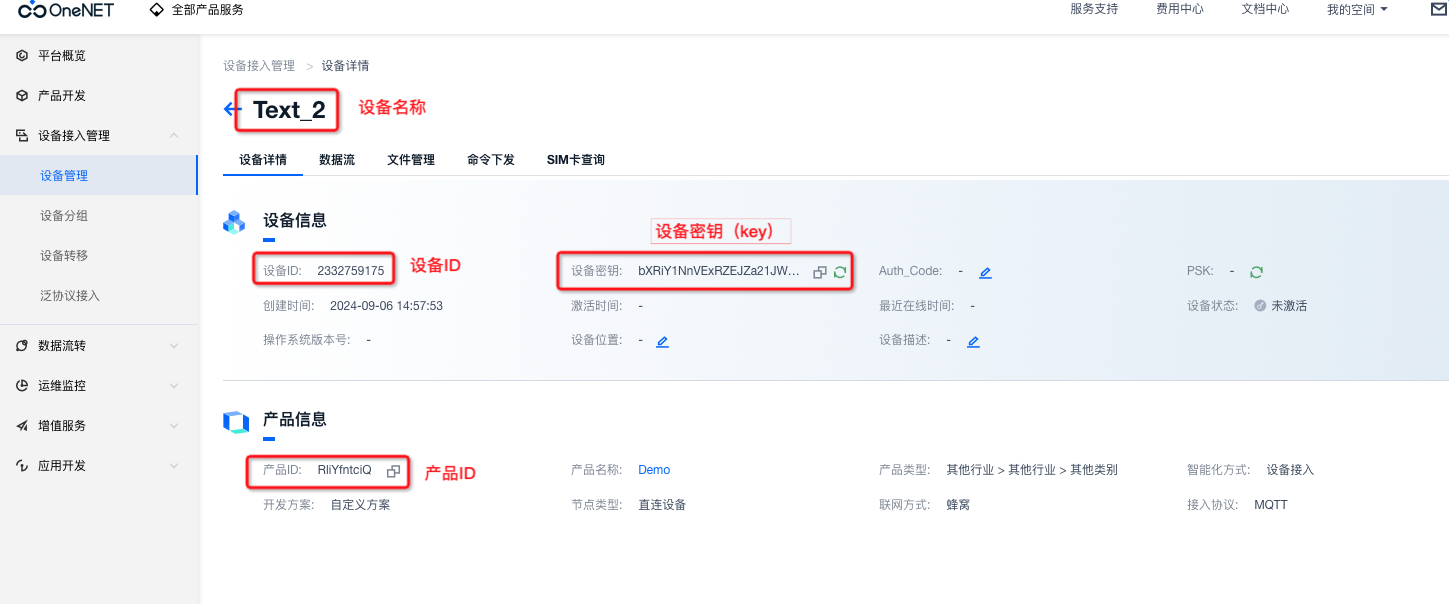Open the Demo product link
This screenshot has height=604, width=1449.
[654, 470]
